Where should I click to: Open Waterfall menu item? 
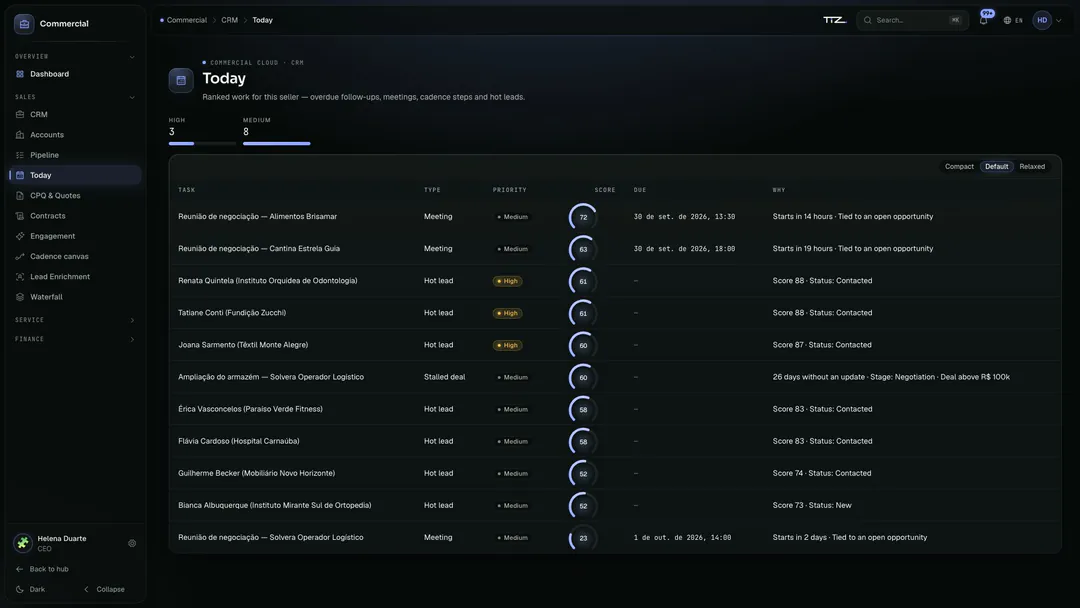pyautogui.click(x=74, y=297)
